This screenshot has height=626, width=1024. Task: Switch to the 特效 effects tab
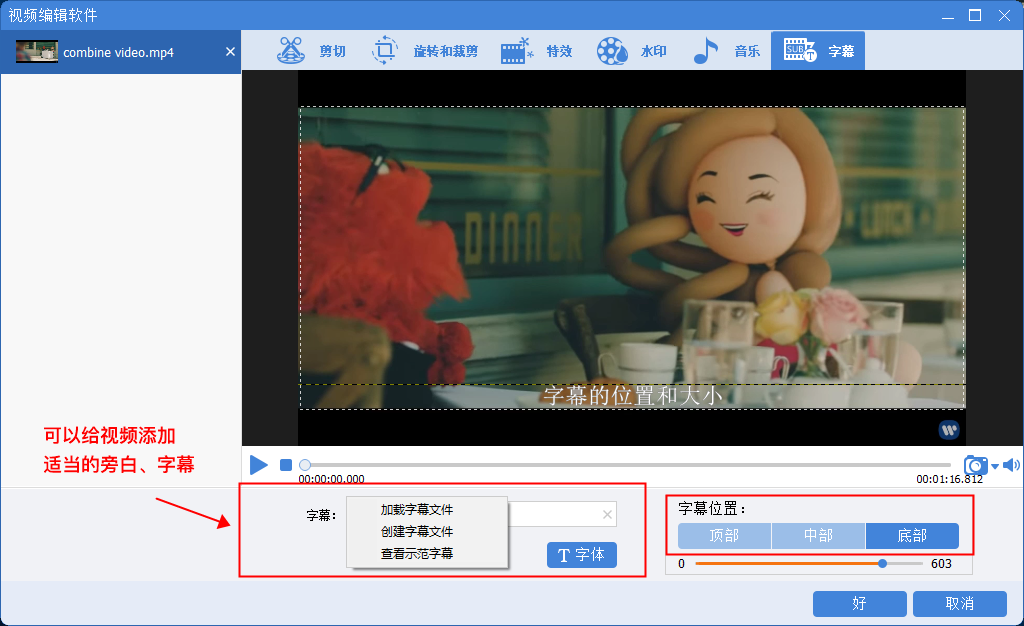point(536,51)
